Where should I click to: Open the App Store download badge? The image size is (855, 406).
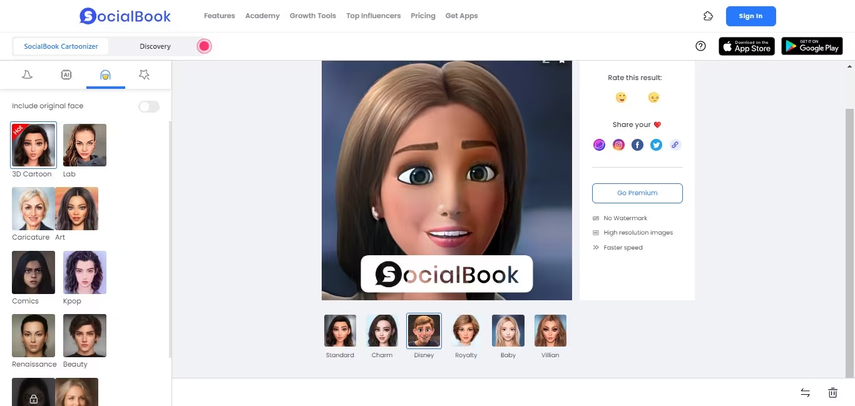[746, 46]
